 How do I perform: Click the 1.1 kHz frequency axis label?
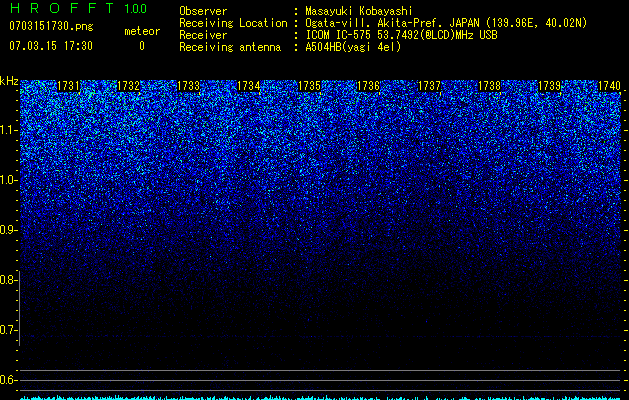(x=8, y=130)
